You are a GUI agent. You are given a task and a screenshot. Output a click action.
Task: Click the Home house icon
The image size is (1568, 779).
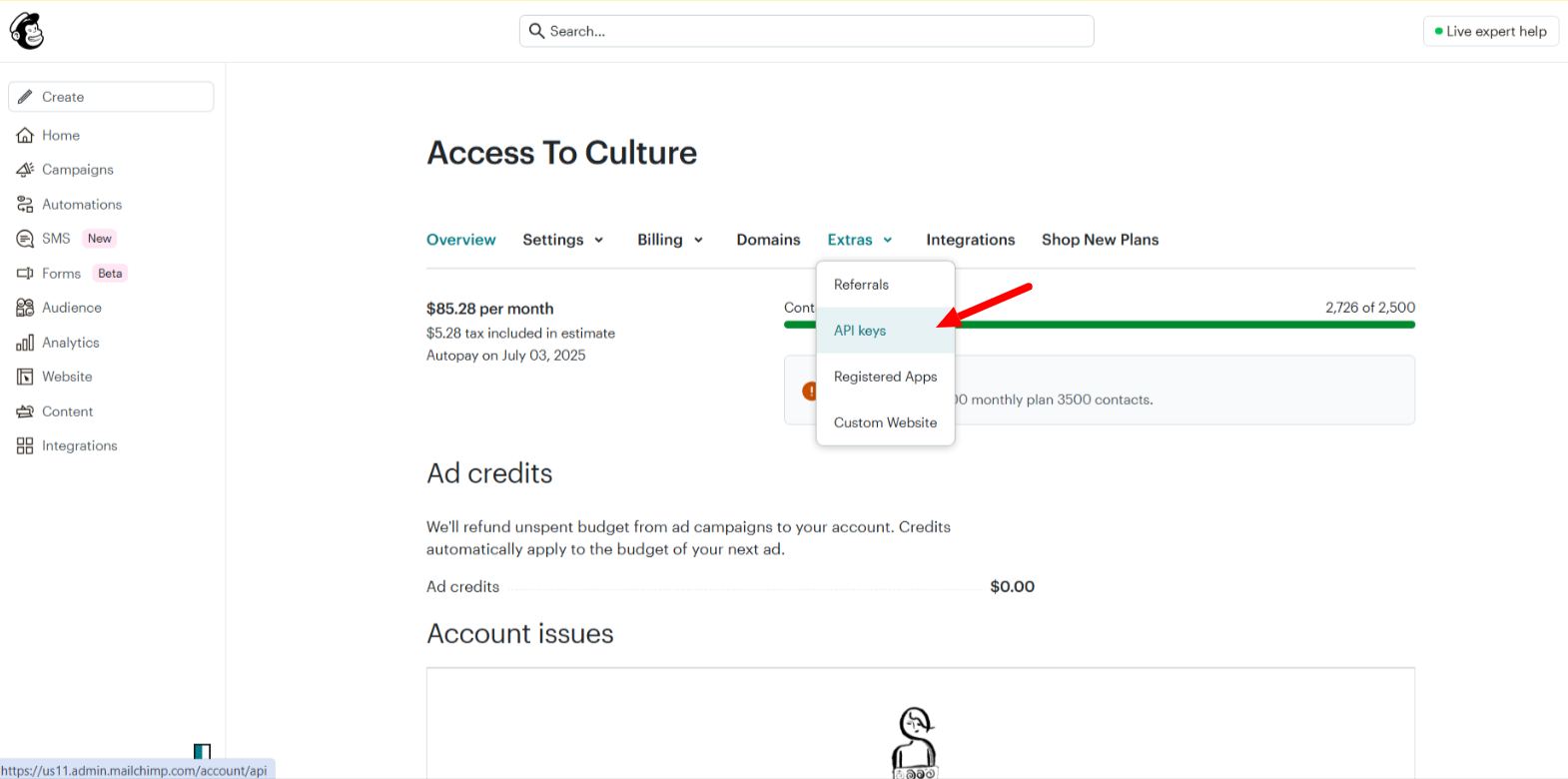coord(25,135)
